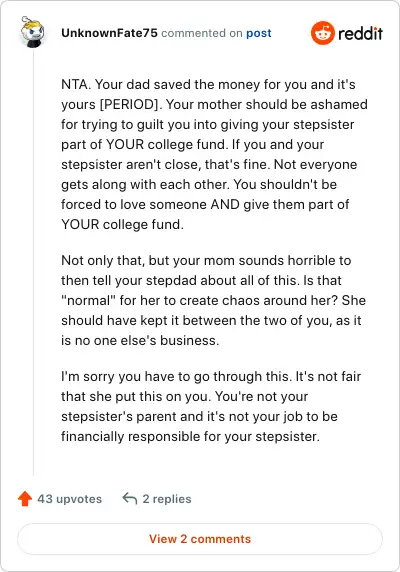Click the Reddit Snoo logo icon

click(x=323, y=33)
